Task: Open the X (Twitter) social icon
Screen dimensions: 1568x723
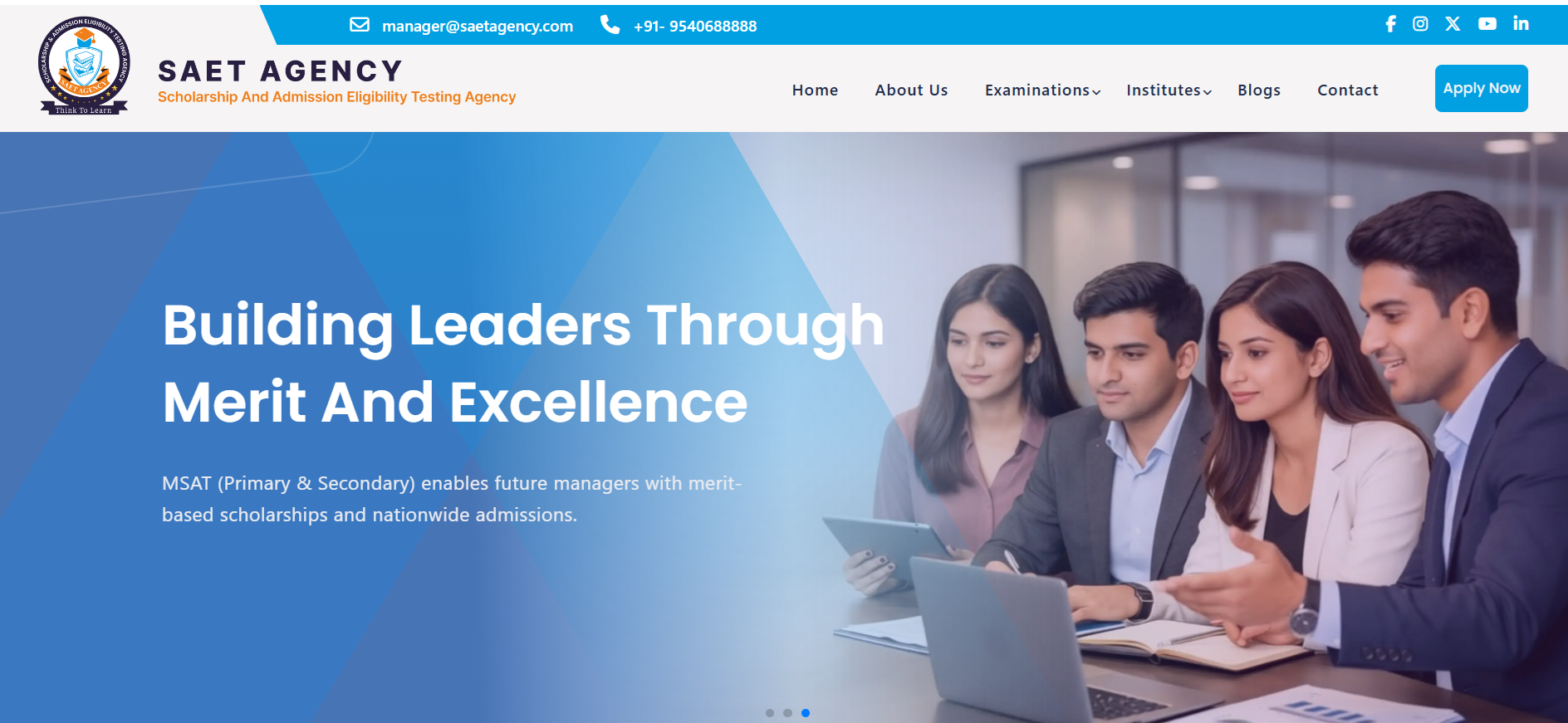Action: pos(1453,24)
